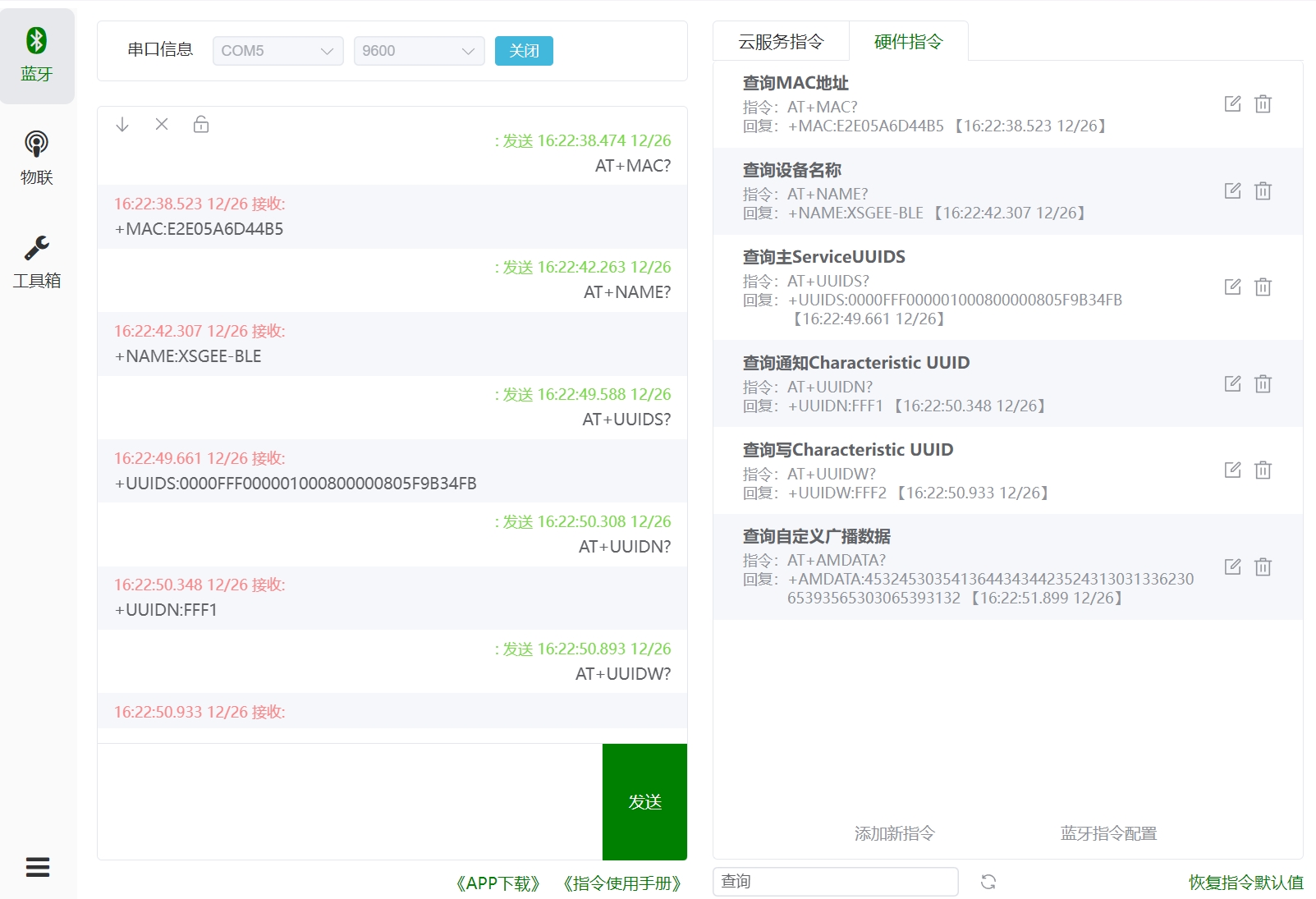The height and width of the screenshot is (899, 1316).
Task: Open the 《指令使用手册》 link
Action: pos(622,883)
